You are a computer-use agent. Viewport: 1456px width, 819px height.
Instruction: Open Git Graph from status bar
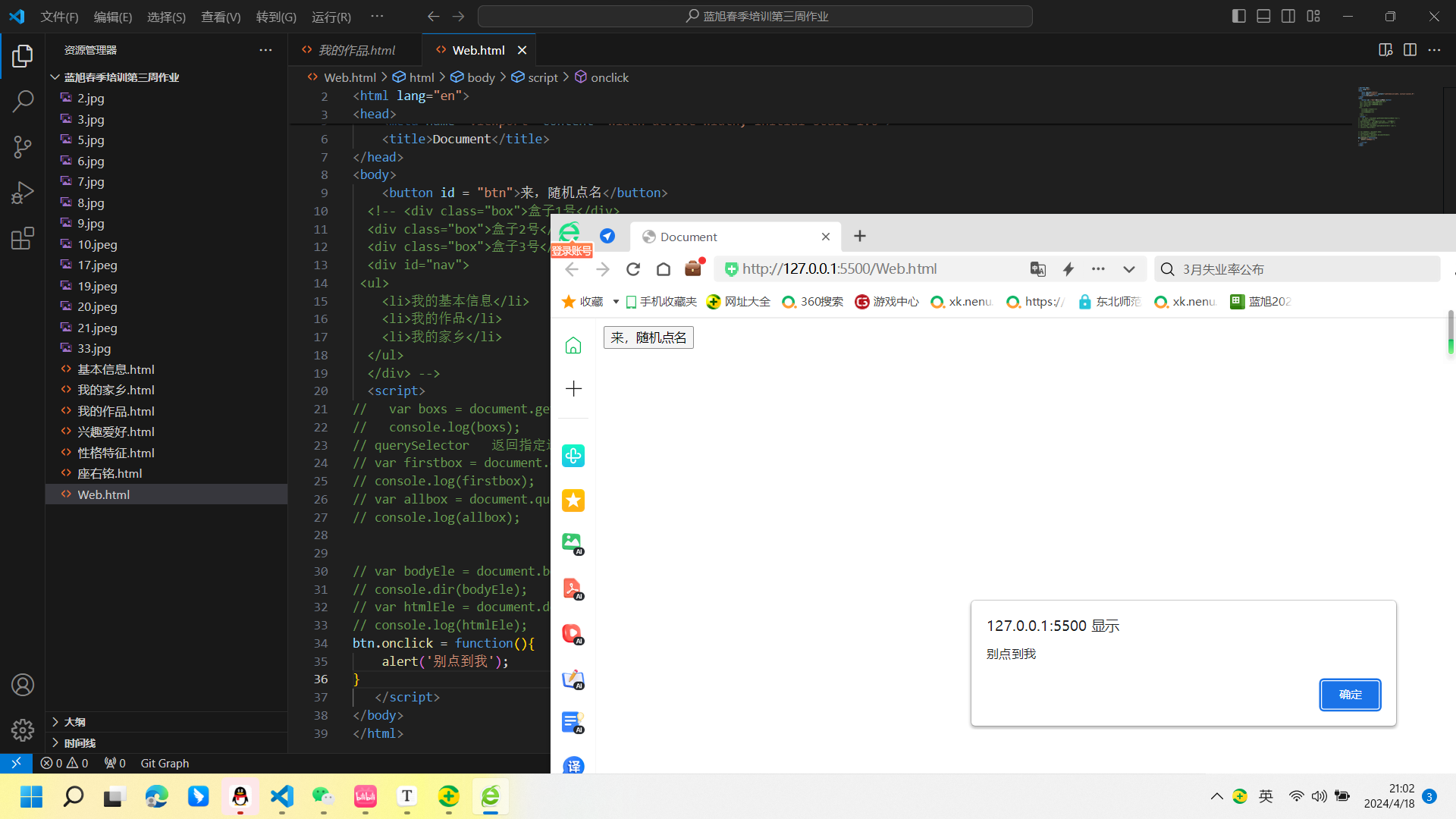click(x=165, y=764)
